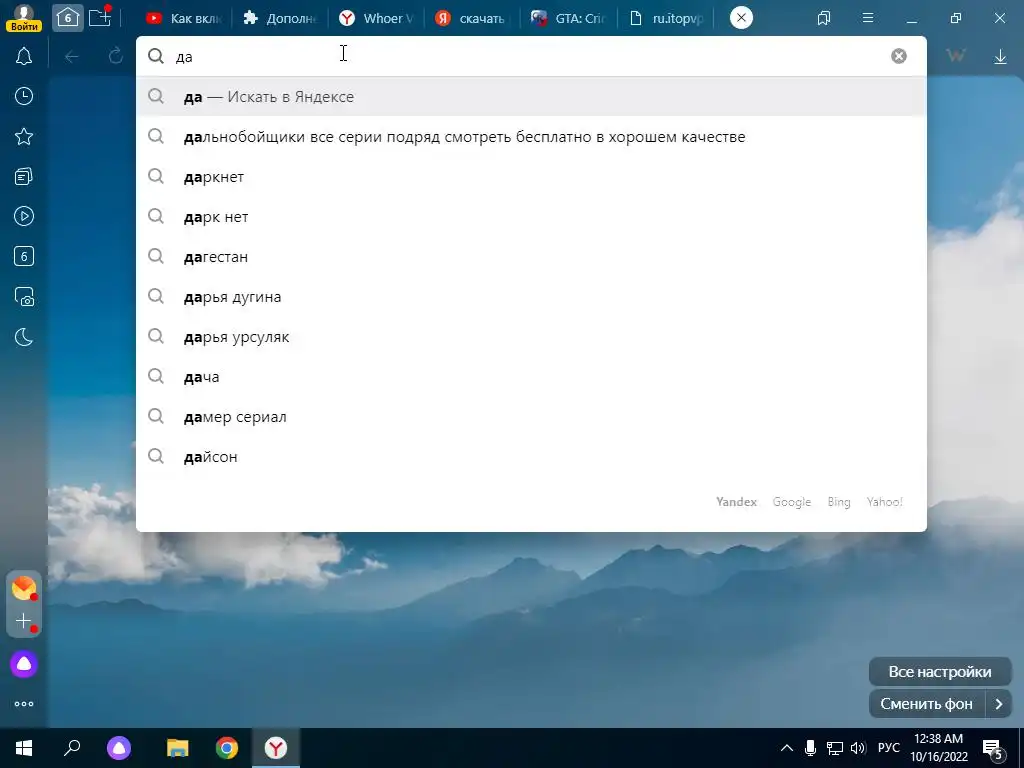Open the taskbar clock and date
This screenshot has height=768, width=1024.
coord(938,748)
